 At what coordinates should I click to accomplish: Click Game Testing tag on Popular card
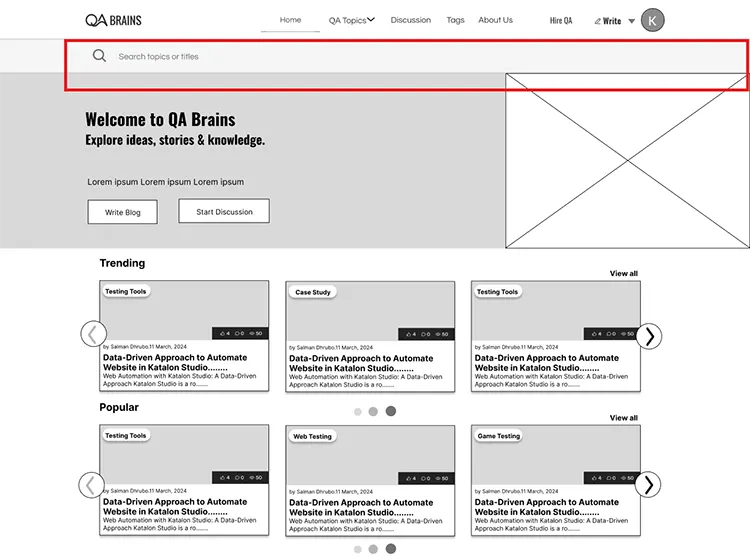coord(498,436)
